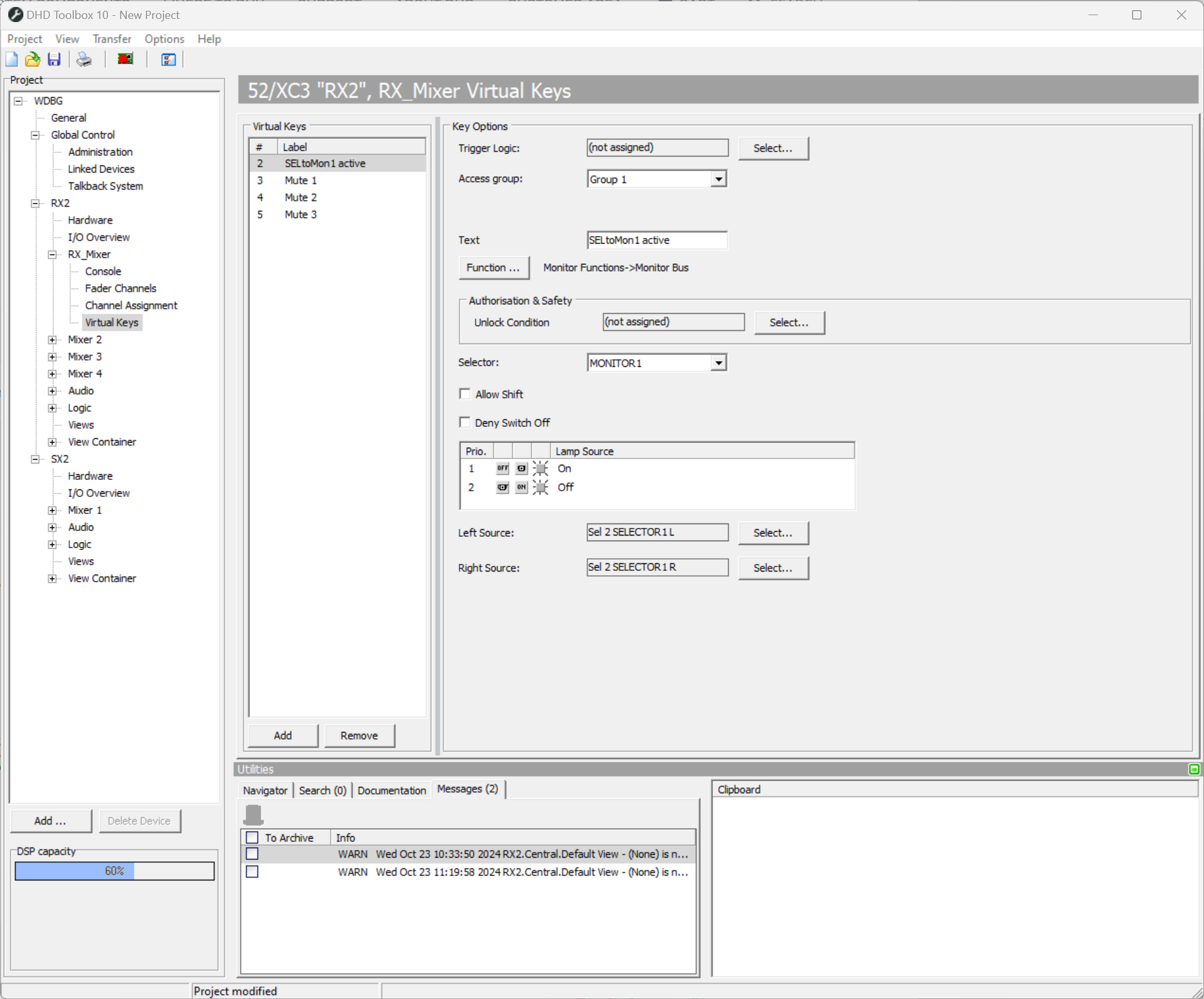This screenshot has width=1204, height=999.
Task: Open the Selector MONITOR1 dropdown
Action: 718,362
